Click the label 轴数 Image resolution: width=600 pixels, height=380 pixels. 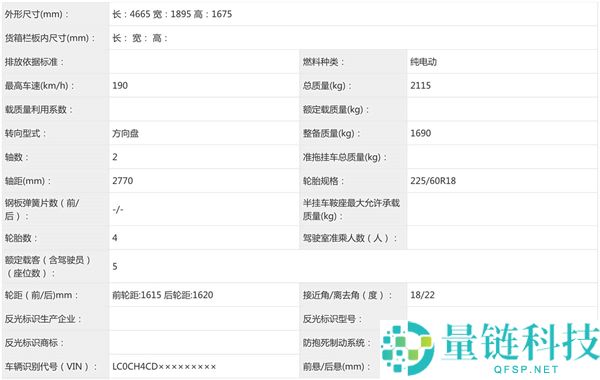click(x=16, y=157)
